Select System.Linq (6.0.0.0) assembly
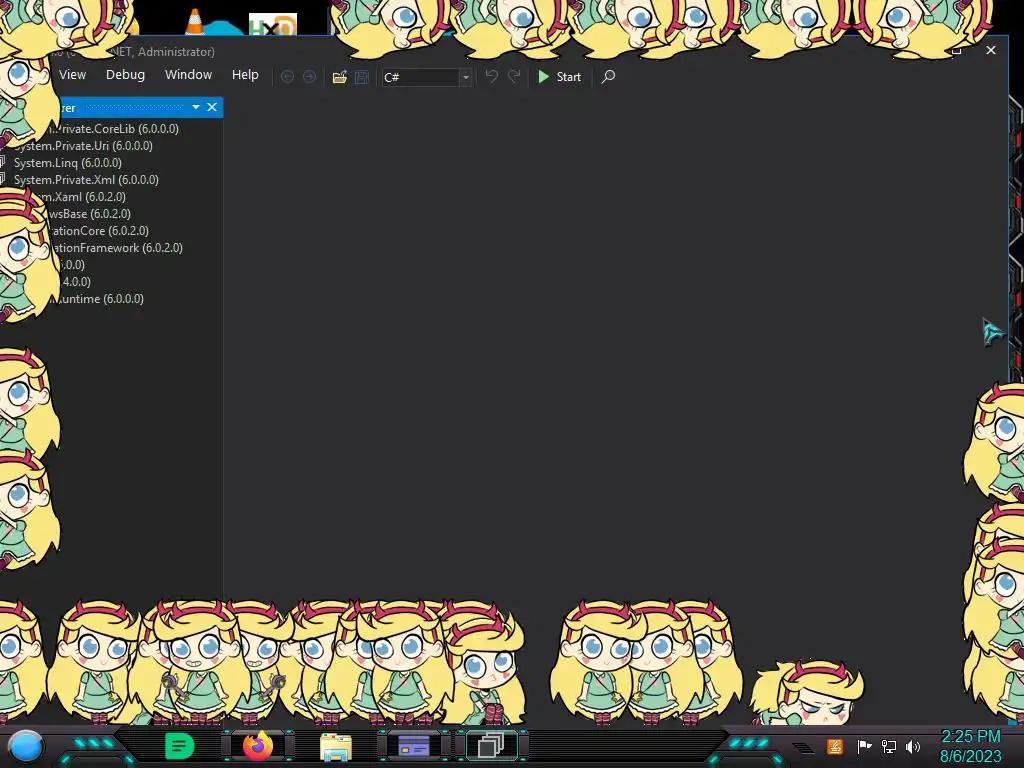The height and width of the screenshot is (768, 1024). point(67,163)
